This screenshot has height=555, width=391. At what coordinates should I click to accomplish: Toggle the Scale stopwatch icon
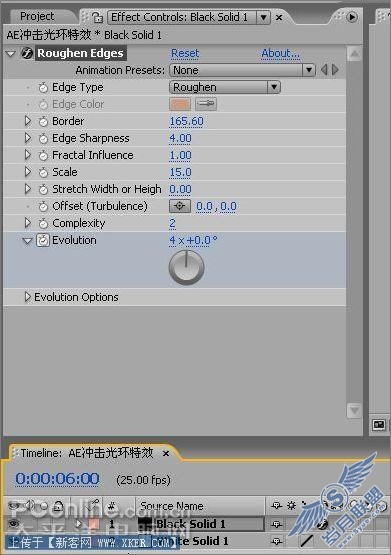tap(43, 172)
